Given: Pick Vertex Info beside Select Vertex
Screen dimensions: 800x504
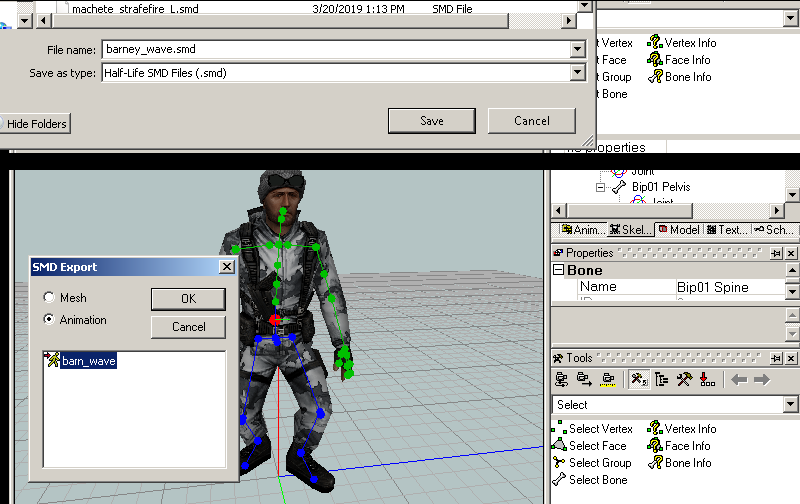Looking at the screenshot, I should 682,429.
